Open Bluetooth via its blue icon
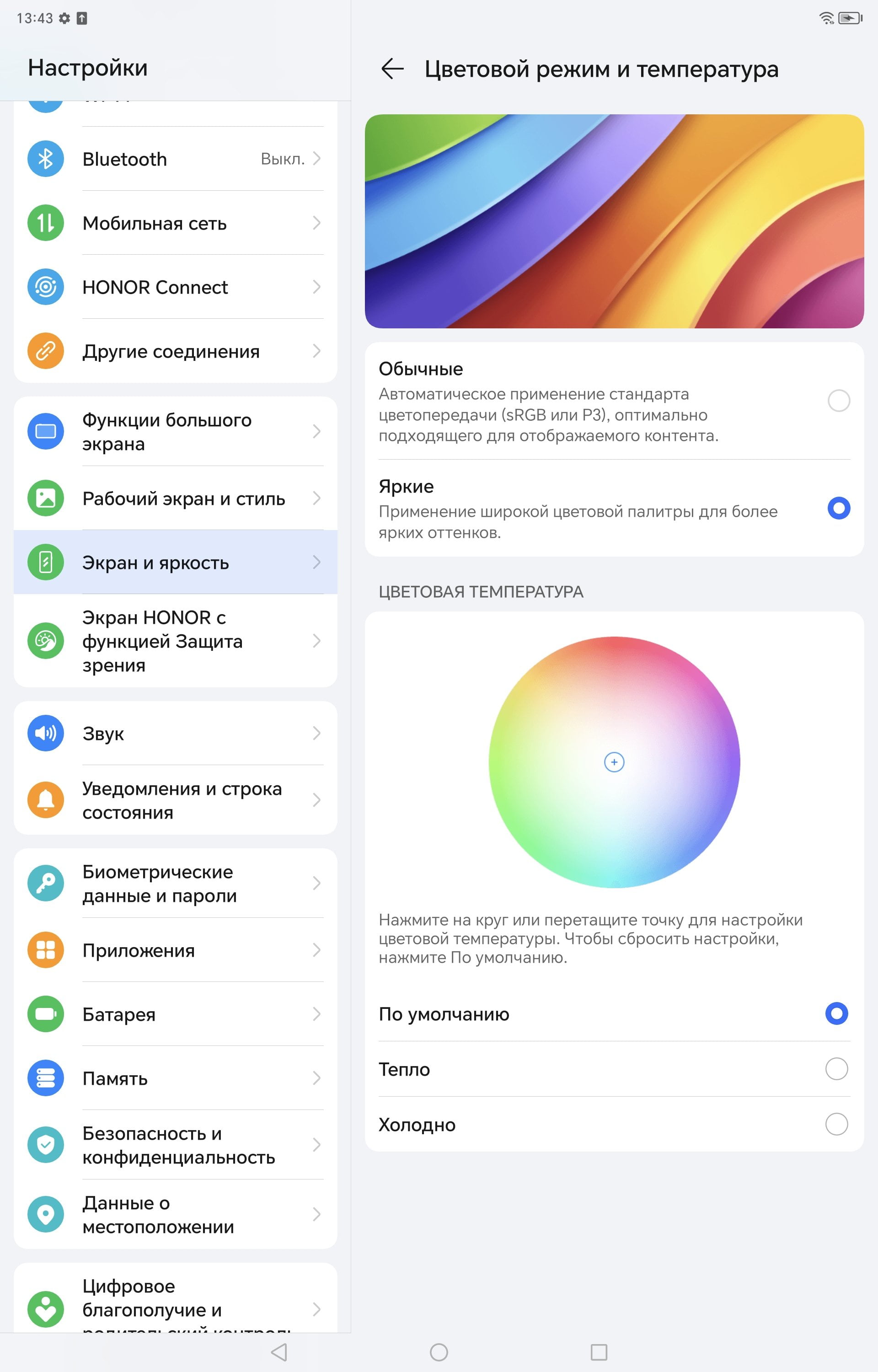The image size is (878, 1372). 46,159
